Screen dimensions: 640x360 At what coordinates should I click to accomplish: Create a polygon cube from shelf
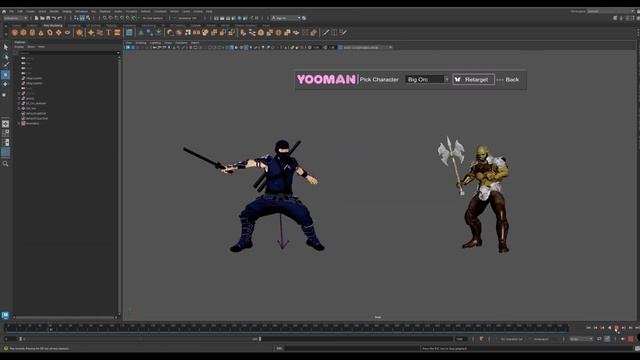click(23, 33)
